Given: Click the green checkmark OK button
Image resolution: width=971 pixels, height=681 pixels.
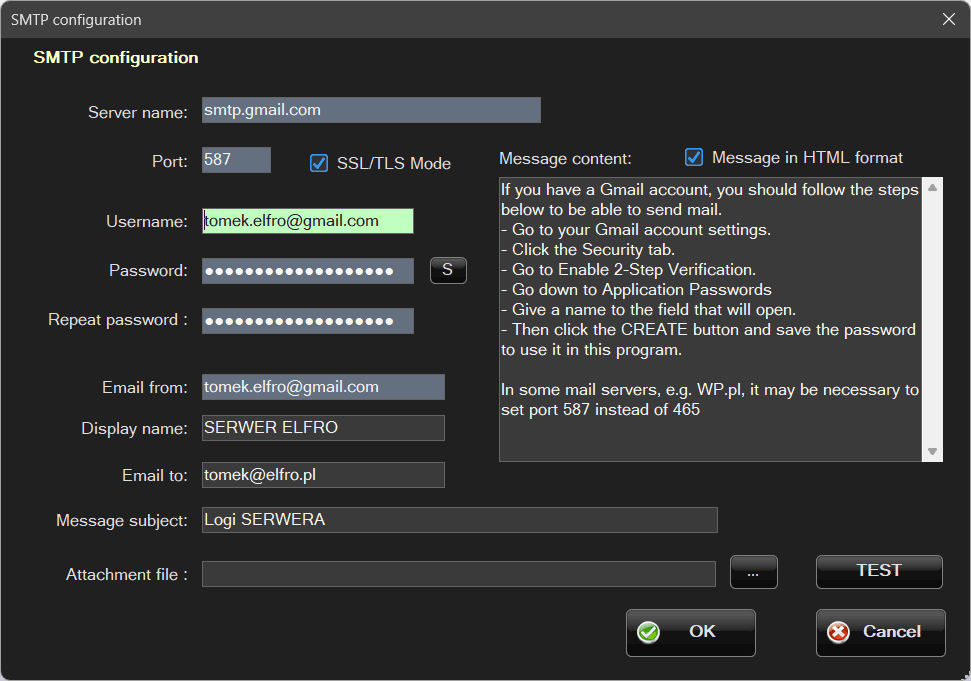Looking at the screenshot, I should (x=690, y=632).
